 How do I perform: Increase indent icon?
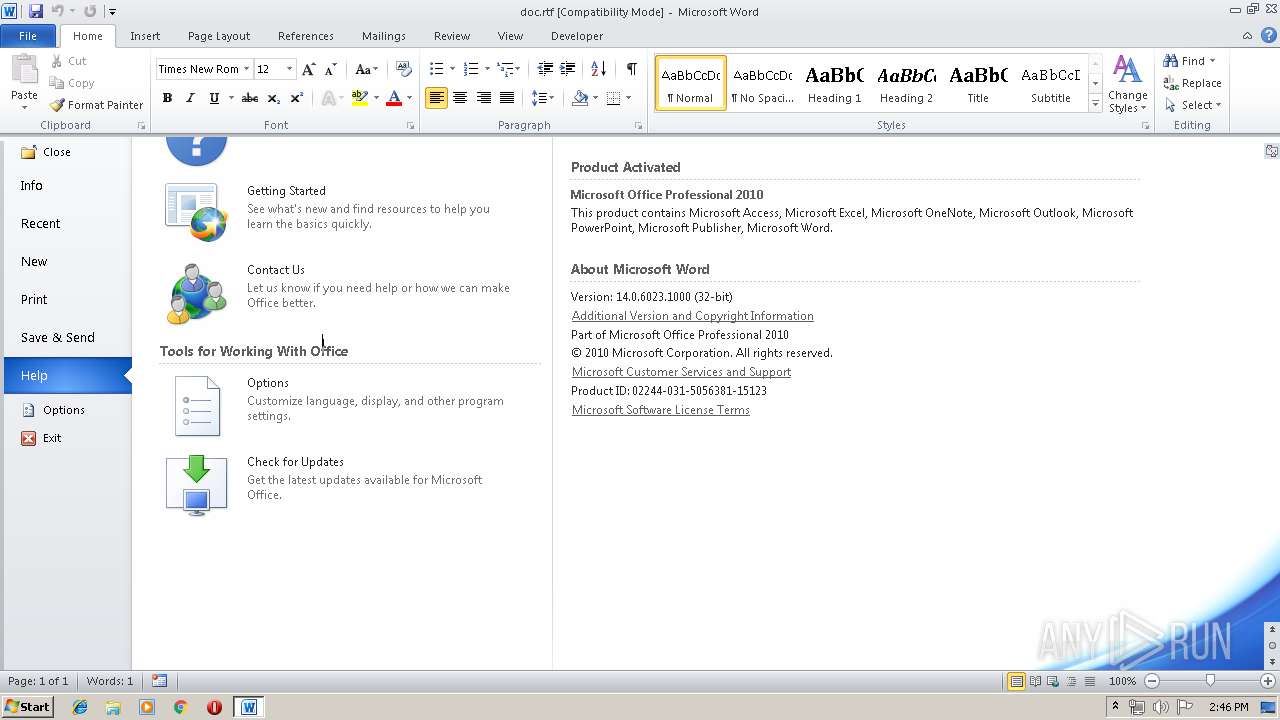(x=567, y=69)
